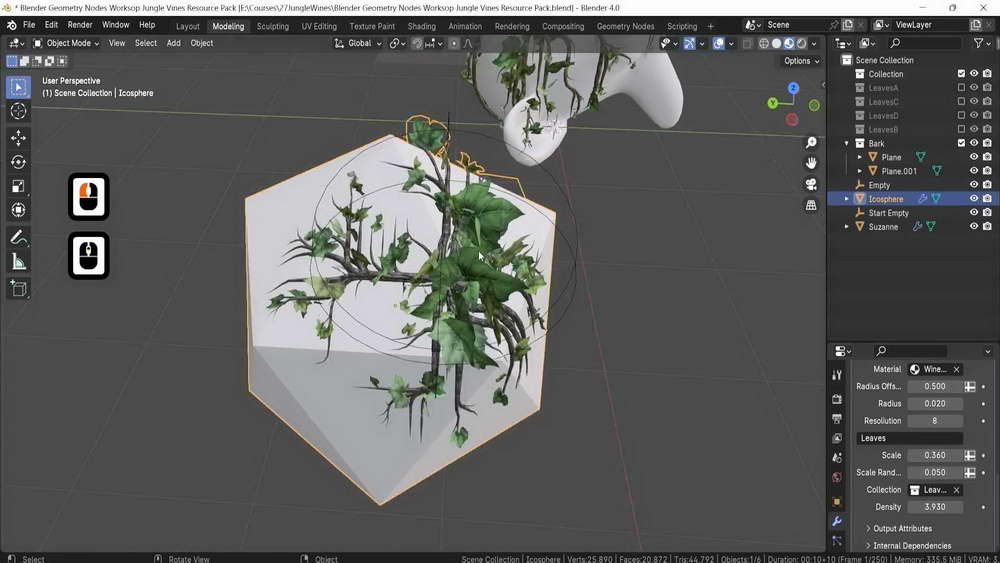Switch to solid viewport shading
The height and width of the screenshot is (563, 1000).
tap(776, 43)
